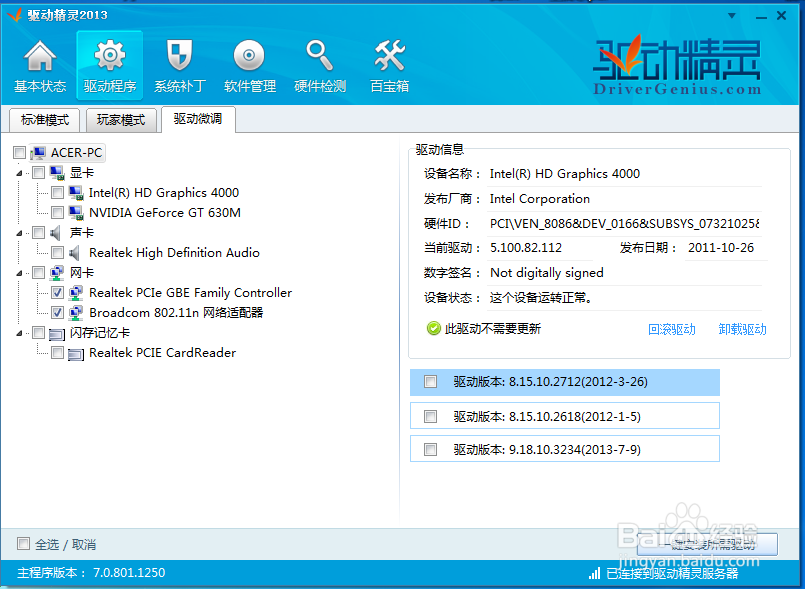The width and height of the screenshot is (805, 589).
Task: Click the hardware ID value PCI\VEN_8086
Action: point(624,224)
